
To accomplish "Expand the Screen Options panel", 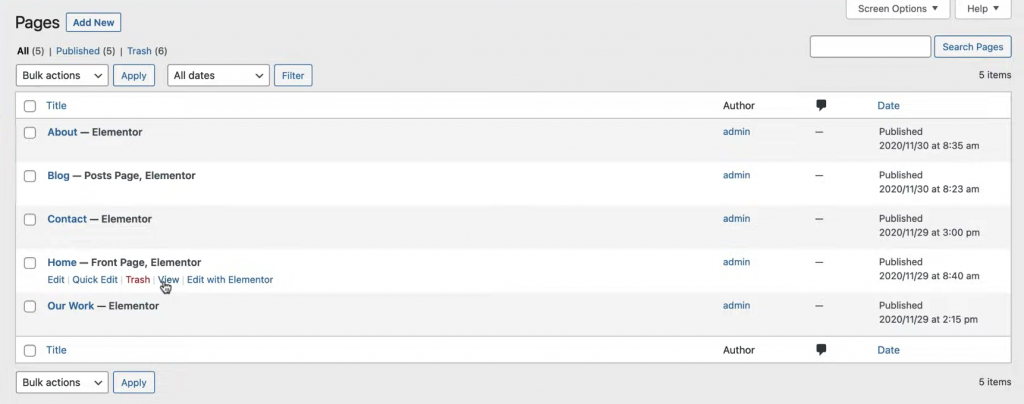I will (898, 9).
